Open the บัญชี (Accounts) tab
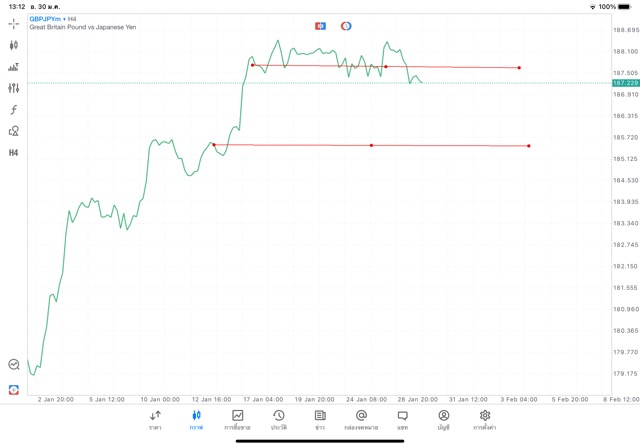The height and width of the screenshot is (447, 640). tap(443, 420)
